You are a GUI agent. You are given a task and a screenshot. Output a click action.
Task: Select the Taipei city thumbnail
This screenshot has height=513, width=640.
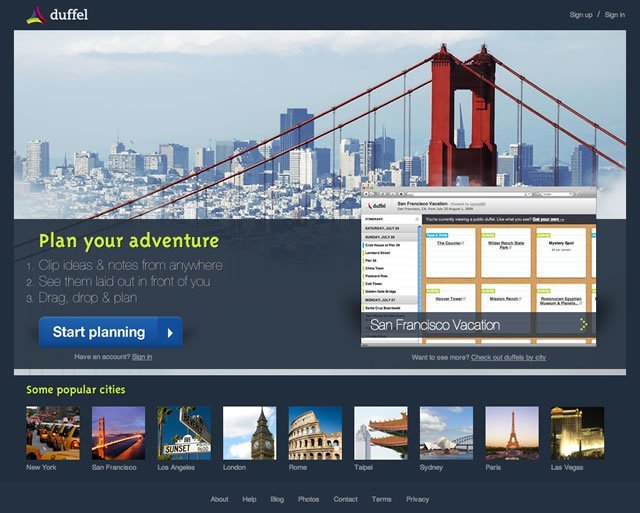click(381, 433)
